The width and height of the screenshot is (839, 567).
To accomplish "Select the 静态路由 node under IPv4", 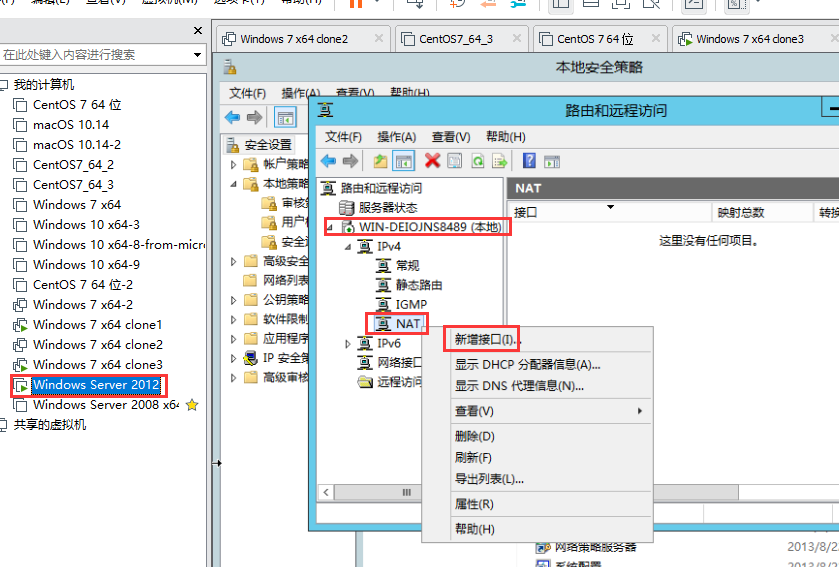I will [x=419, y=285].
